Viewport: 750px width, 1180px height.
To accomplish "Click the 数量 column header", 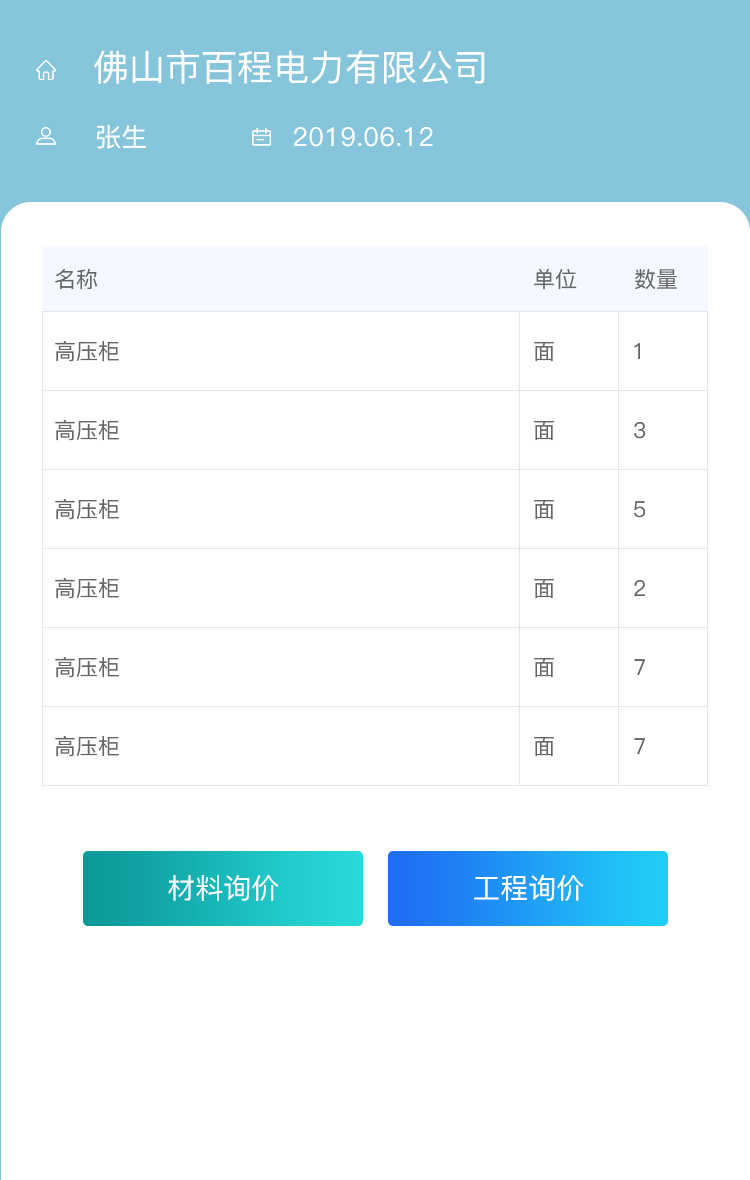I will (x=656, y=279).
